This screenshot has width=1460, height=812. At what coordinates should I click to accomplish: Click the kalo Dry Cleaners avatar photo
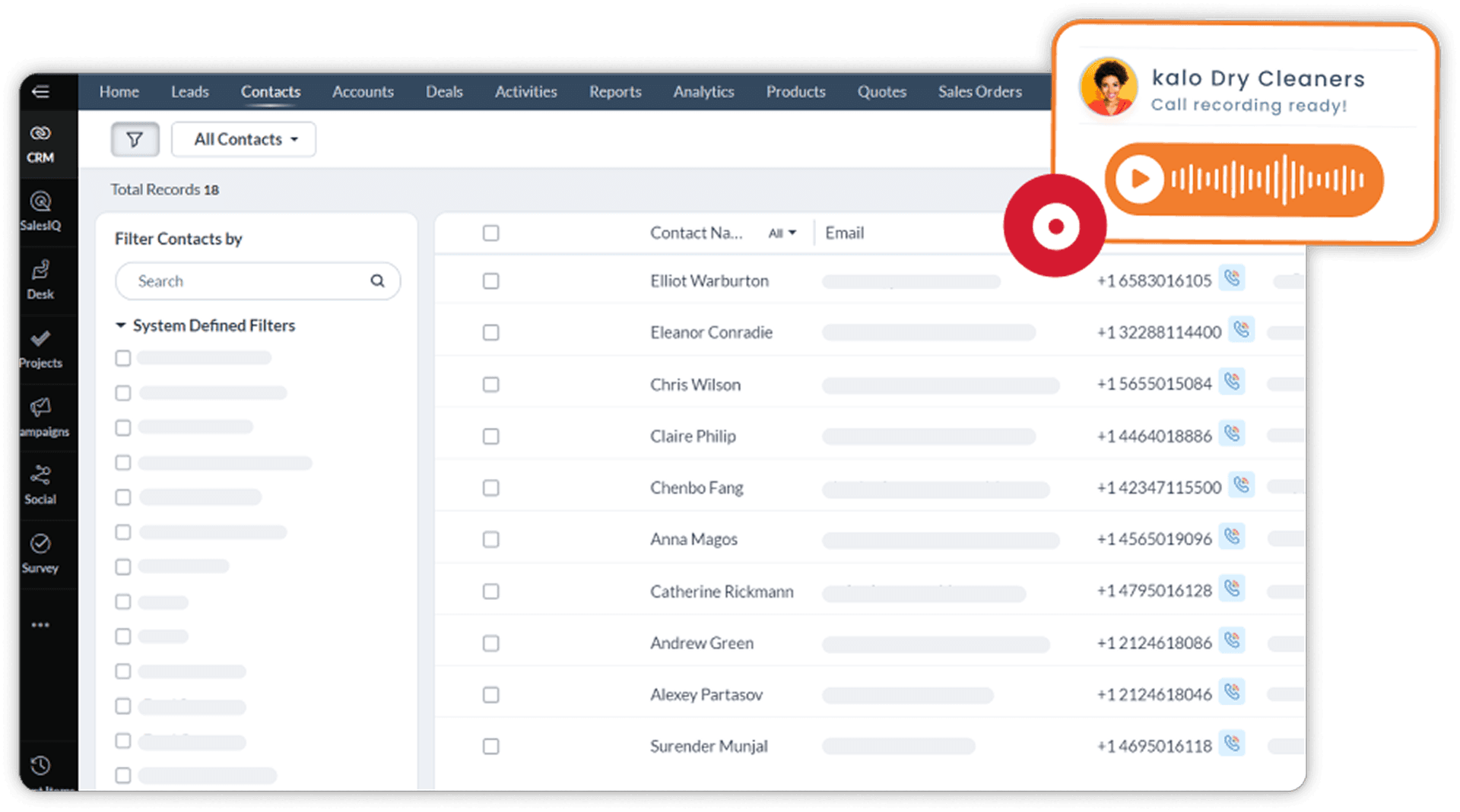tap(1109, 87)
